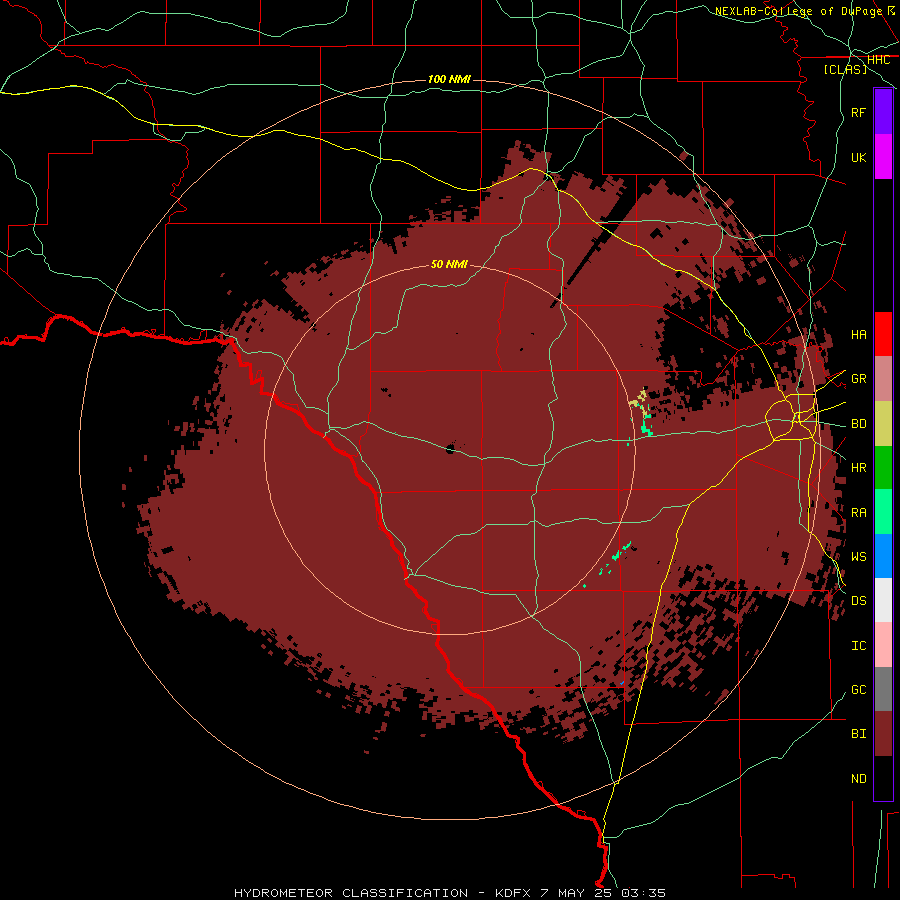900x900 pixels.
Task: Click the 50 NMI range ring label
Action: [449, 264]
